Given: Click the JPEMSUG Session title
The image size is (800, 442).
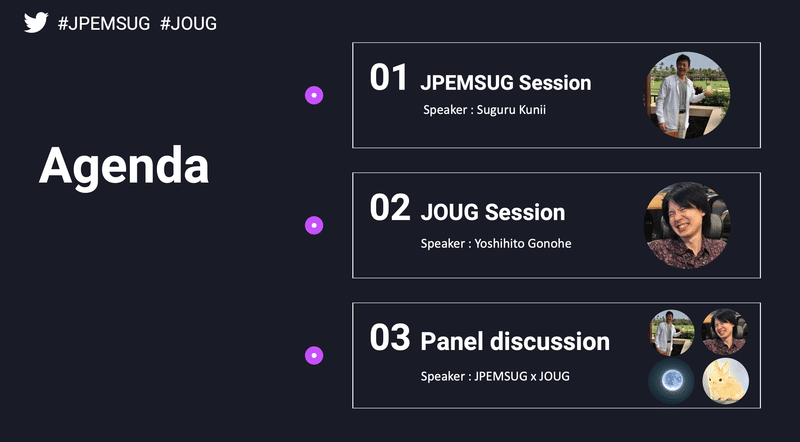Looking at the screenshot, I should pos(506,83).
